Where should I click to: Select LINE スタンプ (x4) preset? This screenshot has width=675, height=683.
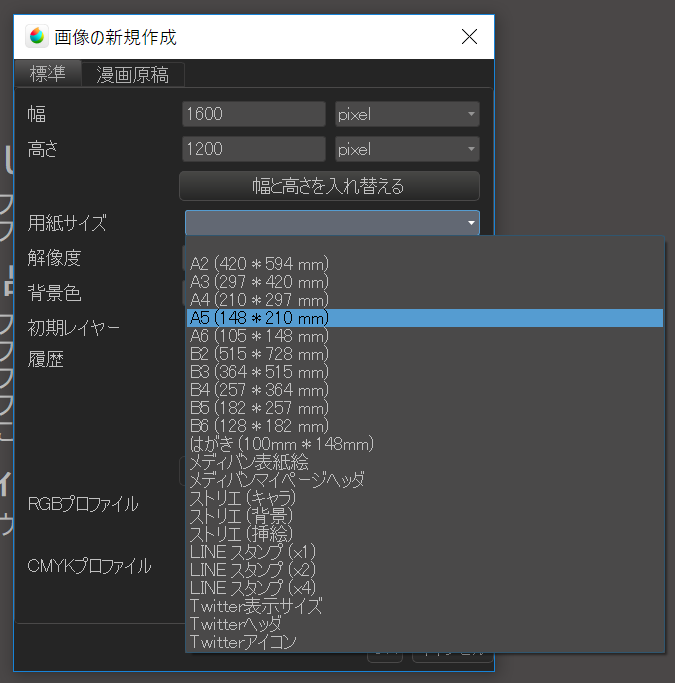tap(425, 588)
